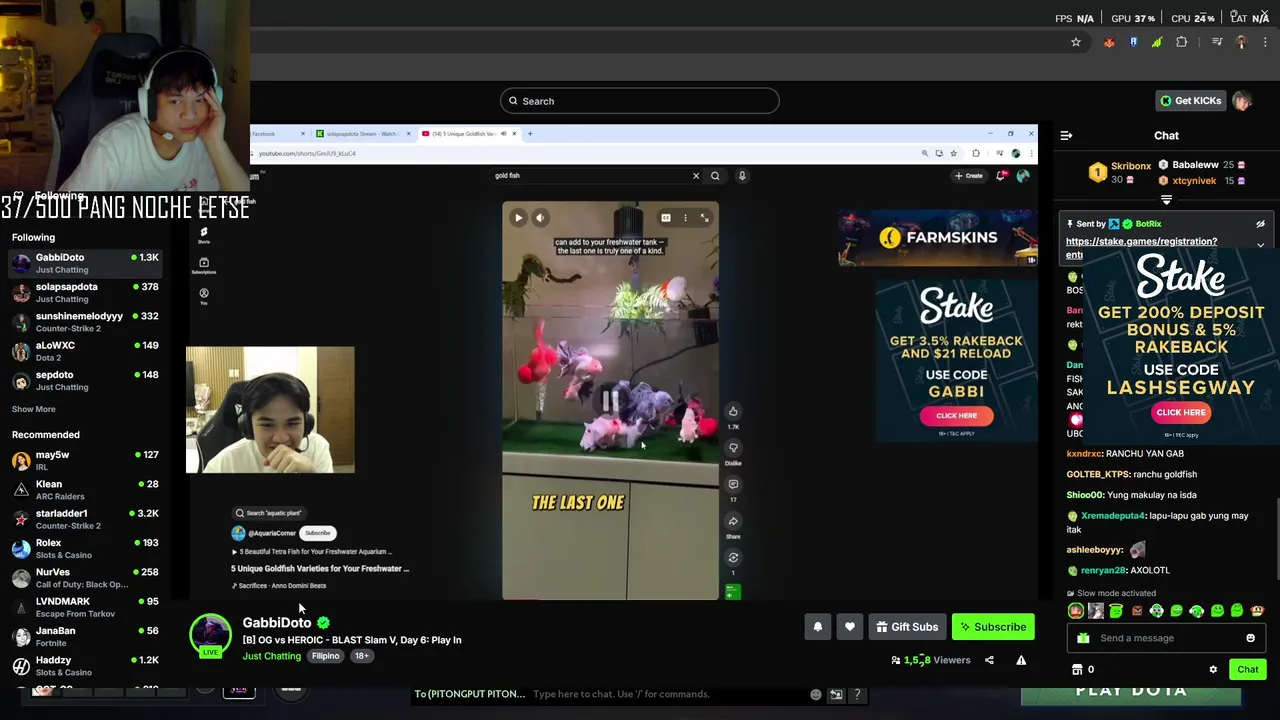Click the Send a message field
Image resolution: width=1280 pixels, height=720 pixels.
pos(1166,638)
